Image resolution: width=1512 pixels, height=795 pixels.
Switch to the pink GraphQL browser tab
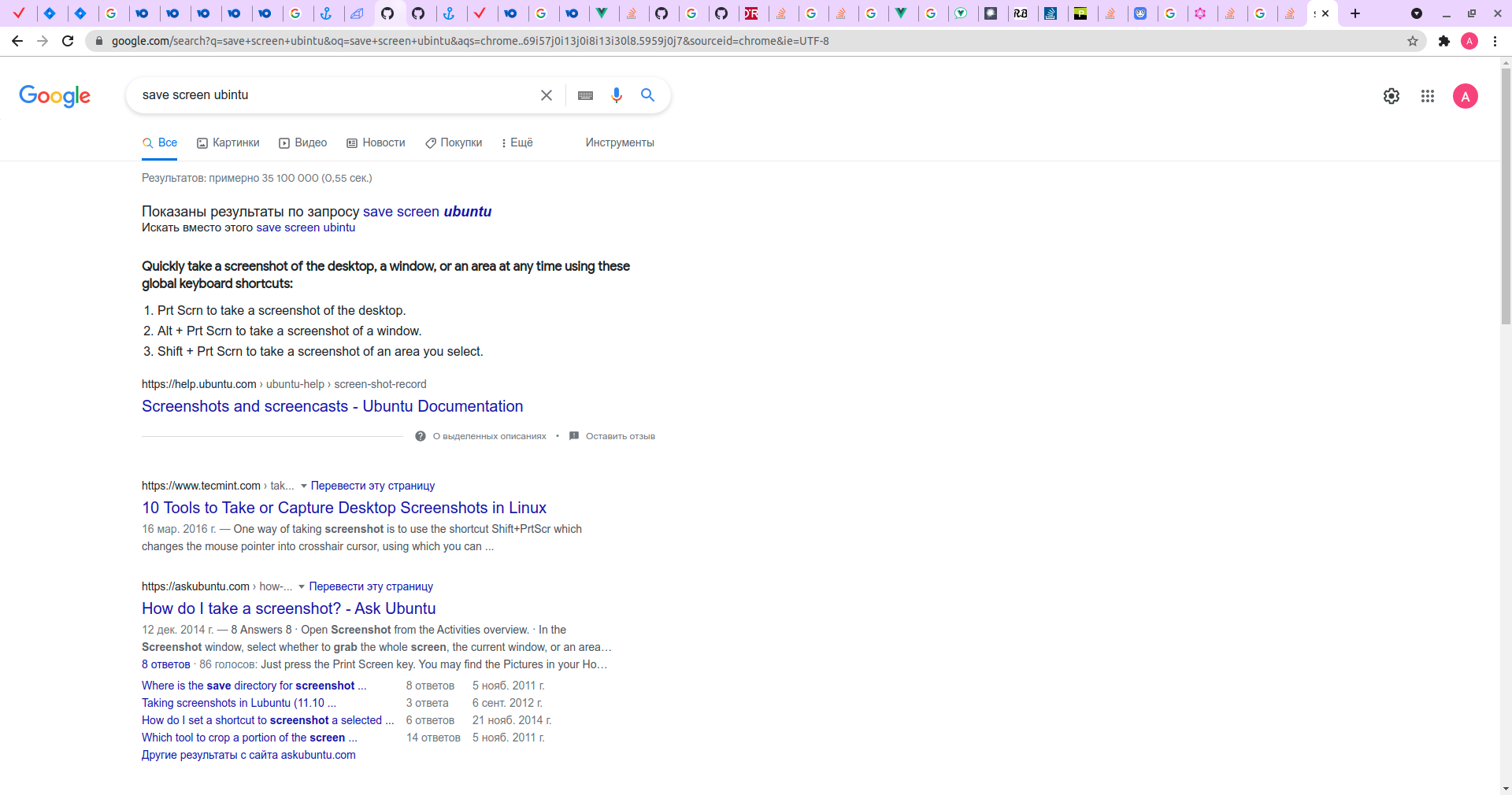pos(1200,13)
